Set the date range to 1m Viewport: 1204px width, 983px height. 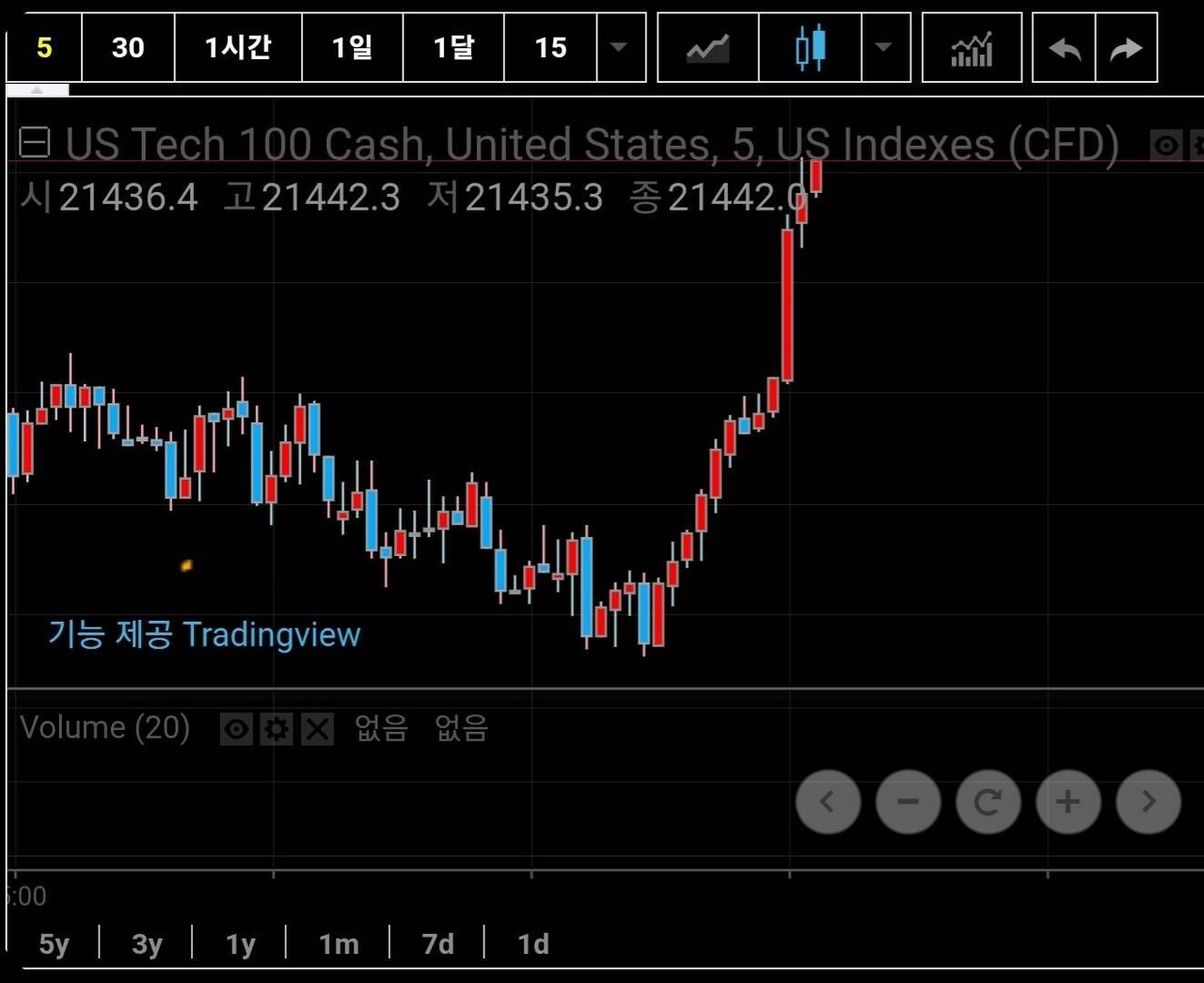point(339,943)
